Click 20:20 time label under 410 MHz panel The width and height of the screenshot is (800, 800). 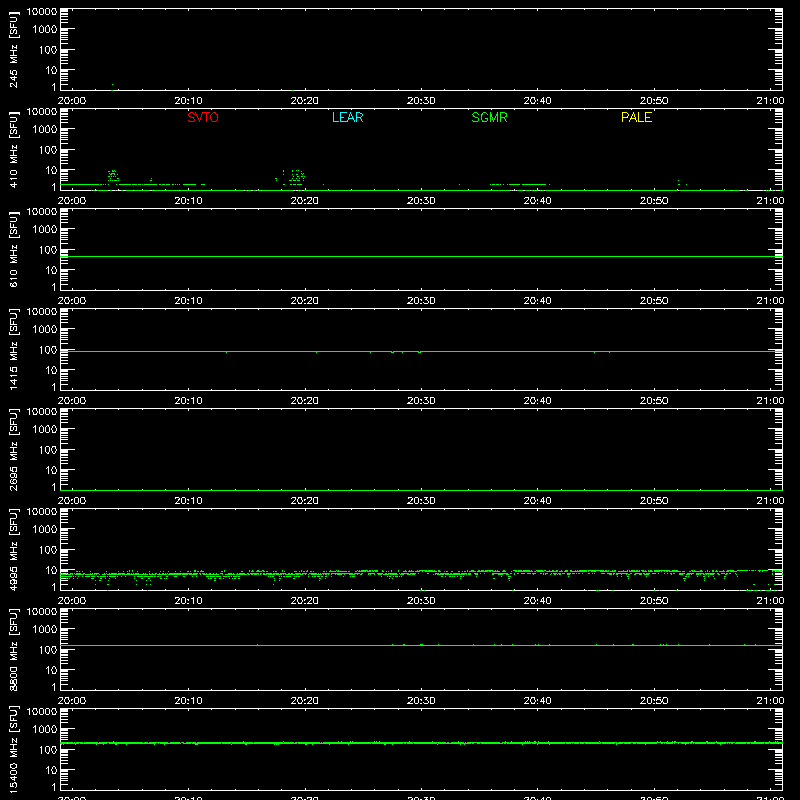click(x=305, y=201)
